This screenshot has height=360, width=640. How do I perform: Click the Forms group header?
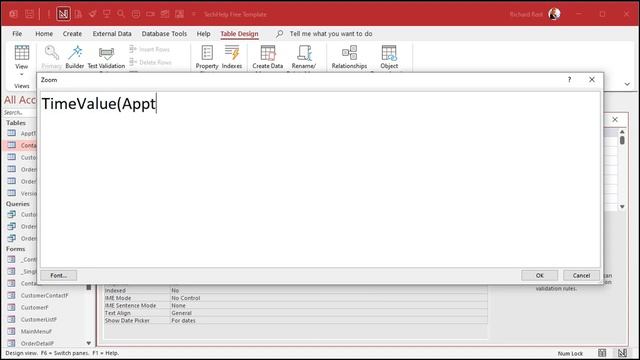coord(16,249)
